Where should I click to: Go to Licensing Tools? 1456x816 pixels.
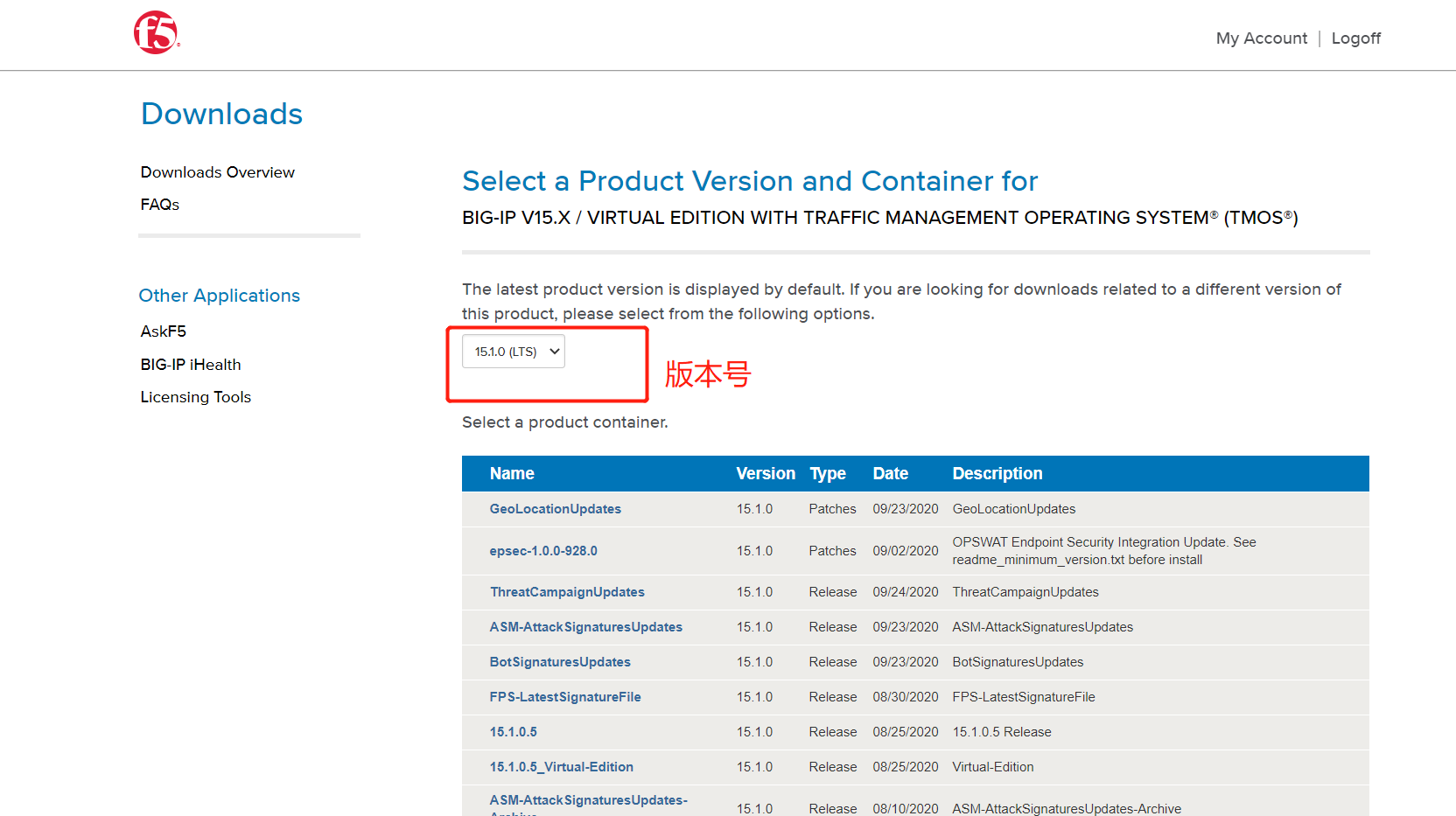click(195, 396)
